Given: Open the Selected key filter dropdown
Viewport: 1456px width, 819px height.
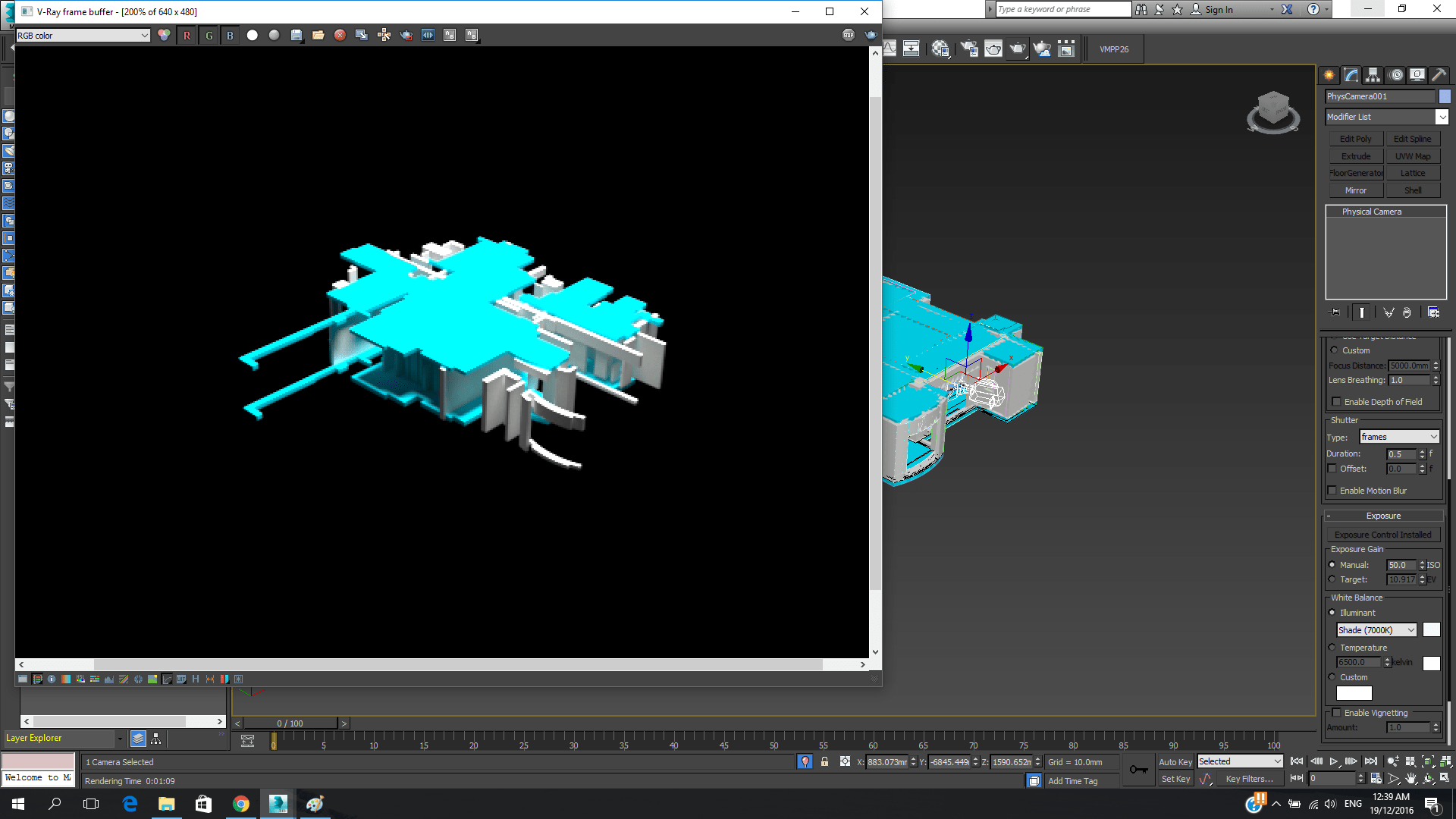Looking at the screenshot, I should point(1240,761).
